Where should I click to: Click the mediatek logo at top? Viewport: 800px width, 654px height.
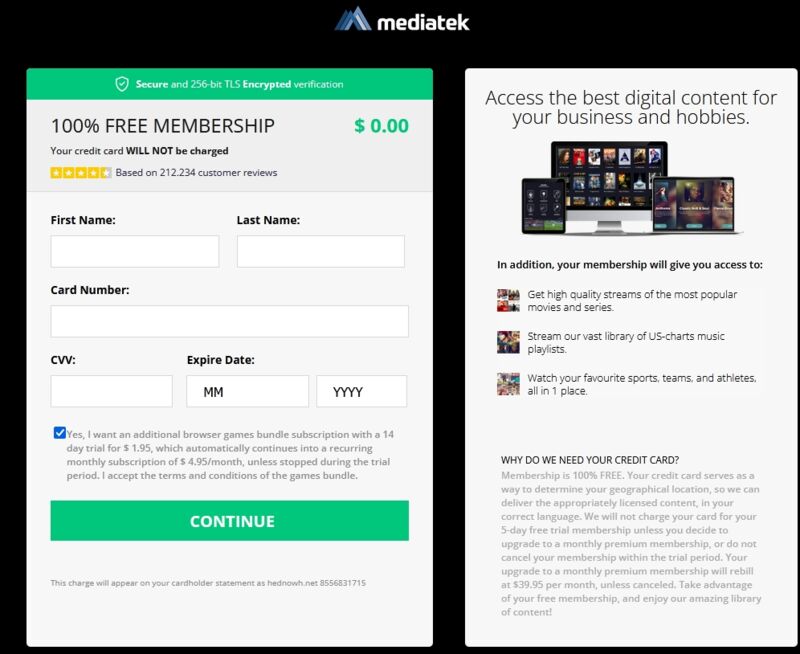[x=402, y=19]
